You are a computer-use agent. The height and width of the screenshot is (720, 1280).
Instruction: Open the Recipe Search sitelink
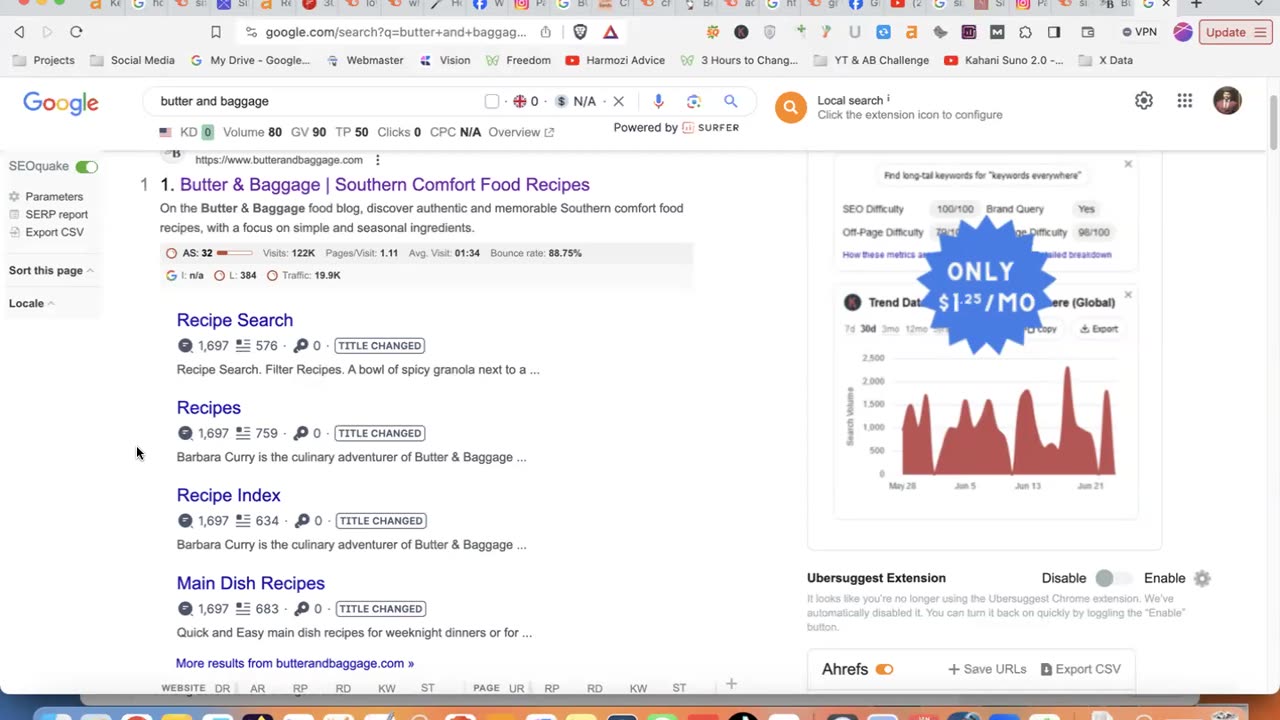pos(235,320)
